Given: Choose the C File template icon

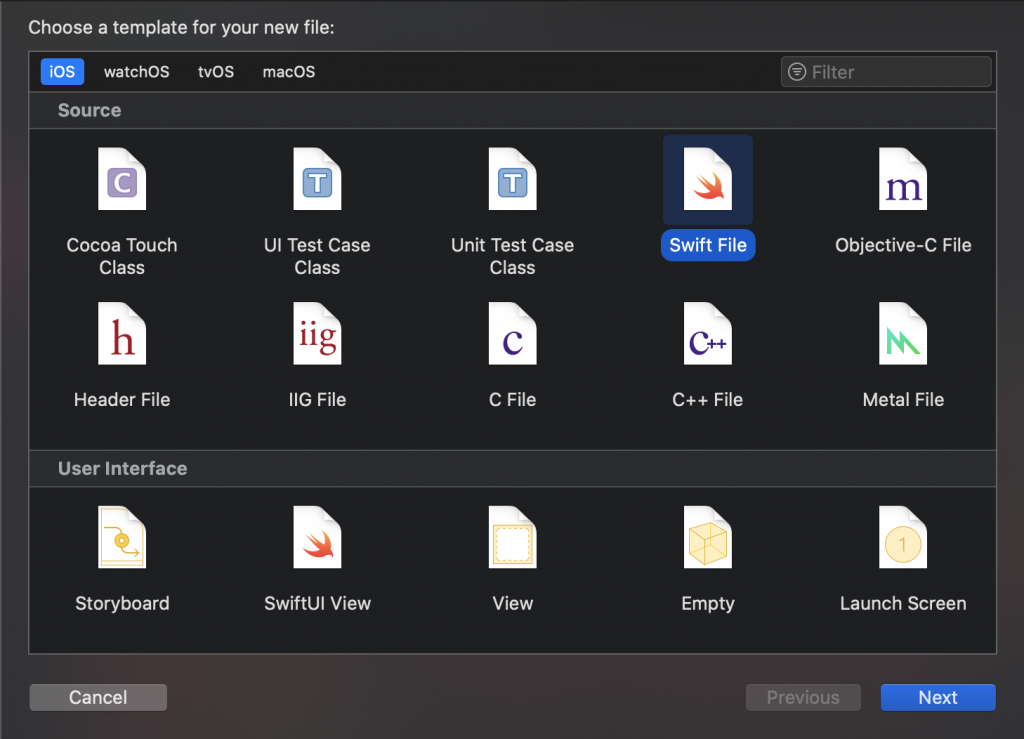Looking at the screenshot, I should [x=513, y=334].
